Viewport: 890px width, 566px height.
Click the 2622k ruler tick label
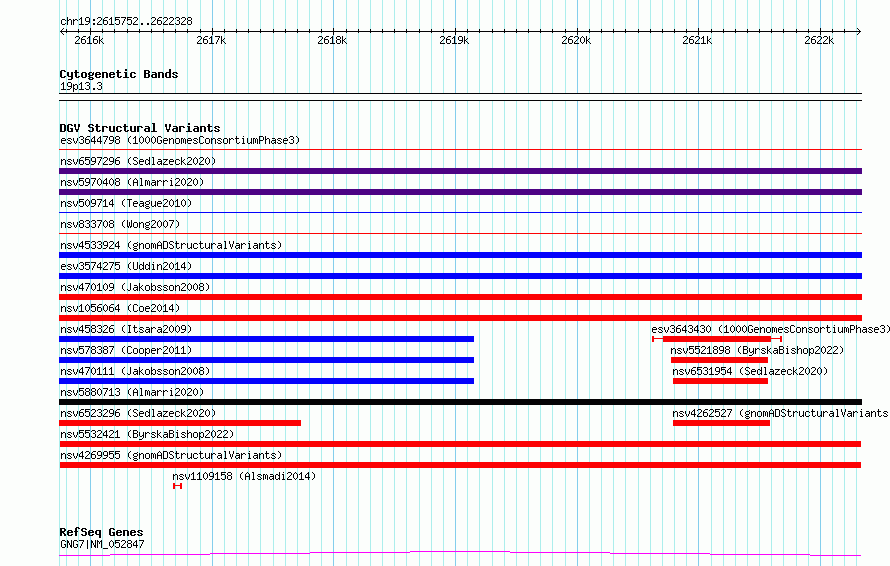coord(819,40)
